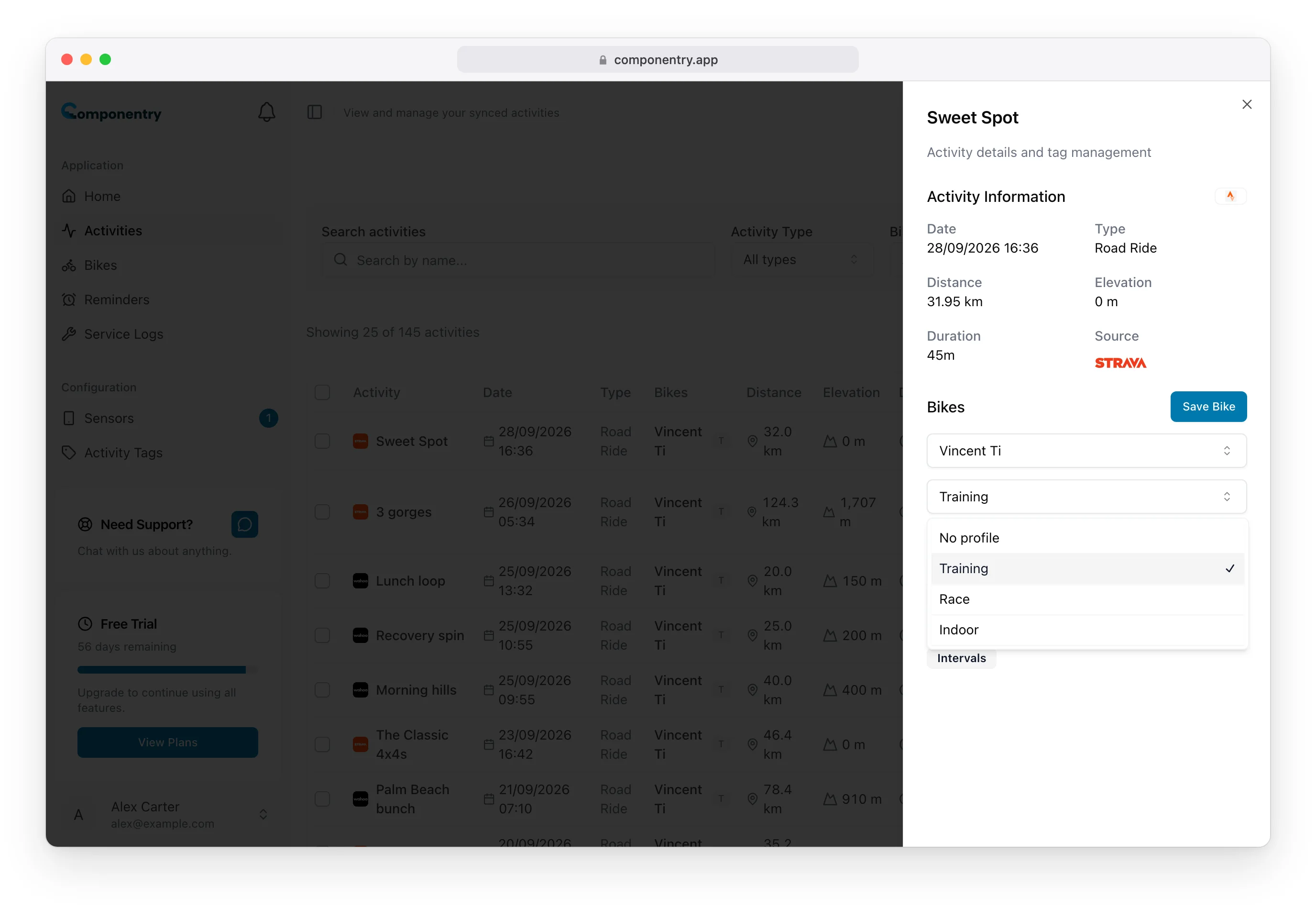1316x908 pixels.
Task: Click the Intervals tag chip
Action: pyautogui.click(x=961, y=658)
